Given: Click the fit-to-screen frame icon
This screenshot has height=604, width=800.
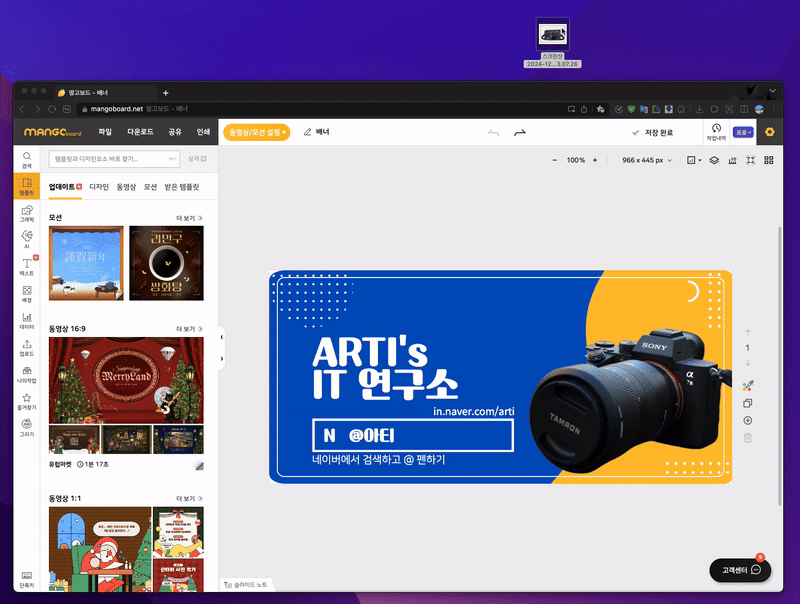Looking at the screenshot, I should point(751,160).
